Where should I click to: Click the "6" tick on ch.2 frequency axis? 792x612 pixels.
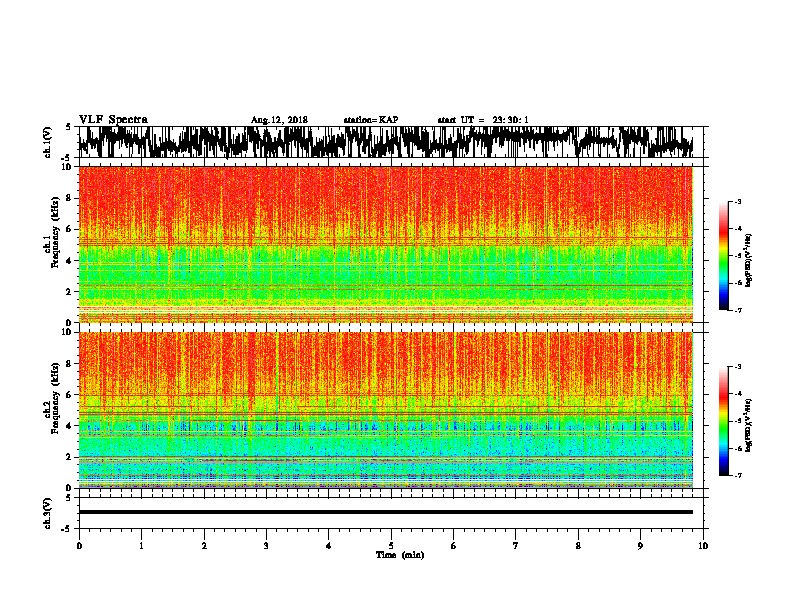(70, 395)
